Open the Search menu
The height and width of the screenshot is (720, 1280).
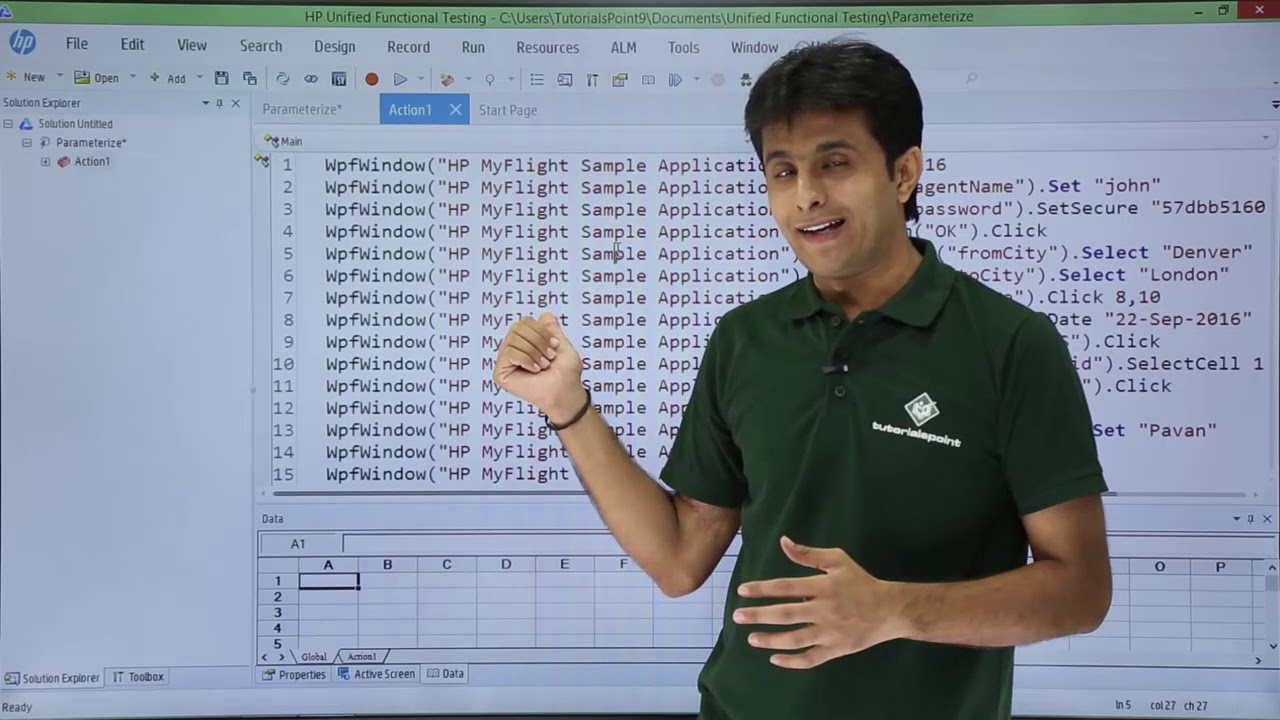(261, 46)
